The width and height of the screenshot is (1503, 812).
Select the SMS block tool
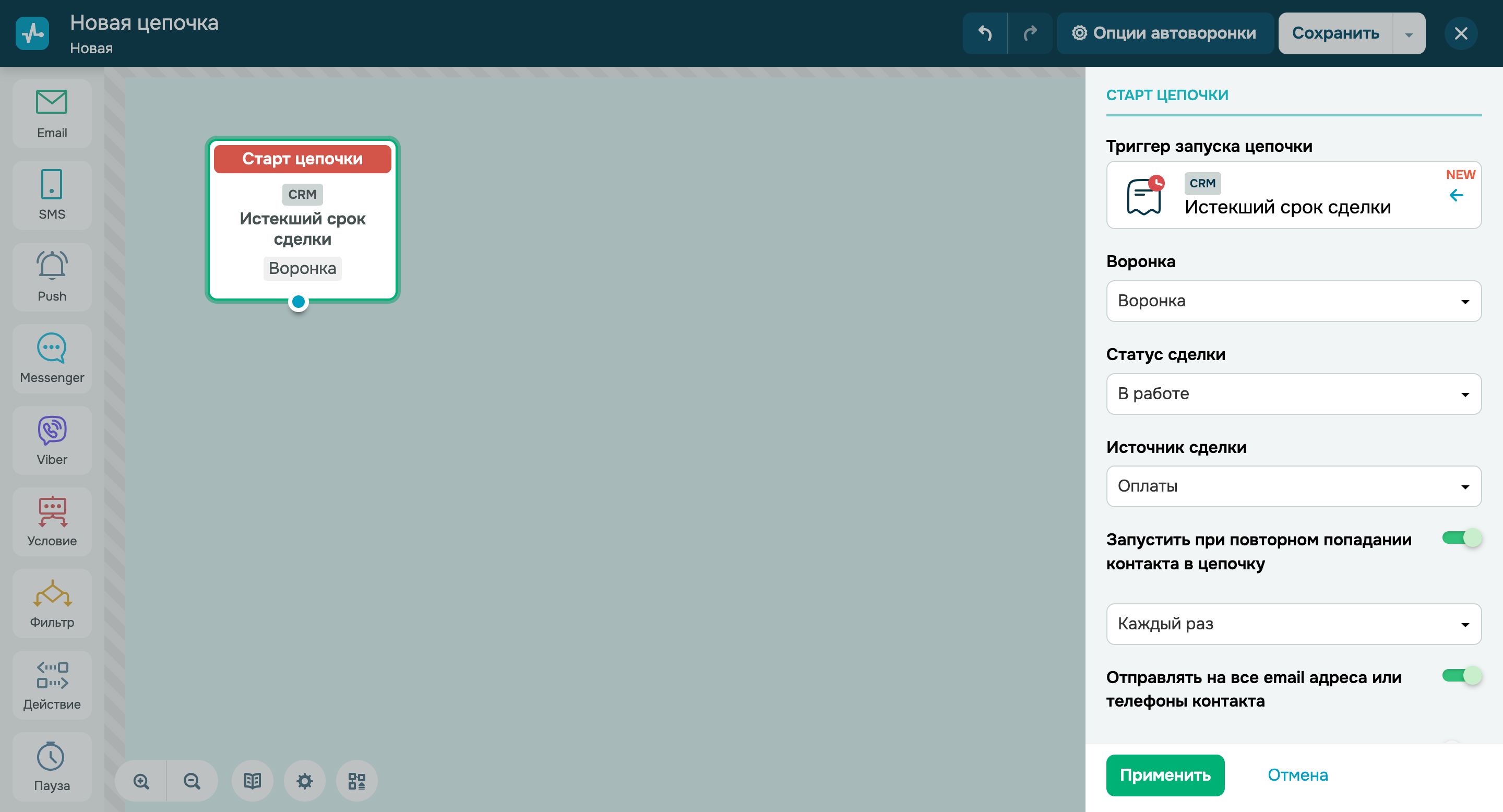click(x=51, y=195)
